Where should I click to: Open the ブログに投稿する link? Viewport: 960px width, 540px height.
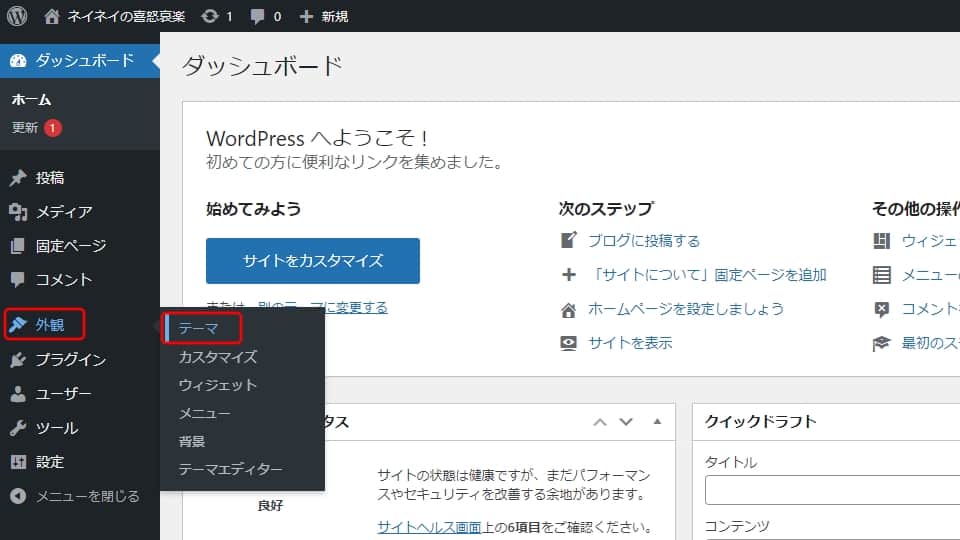(643, 241)
